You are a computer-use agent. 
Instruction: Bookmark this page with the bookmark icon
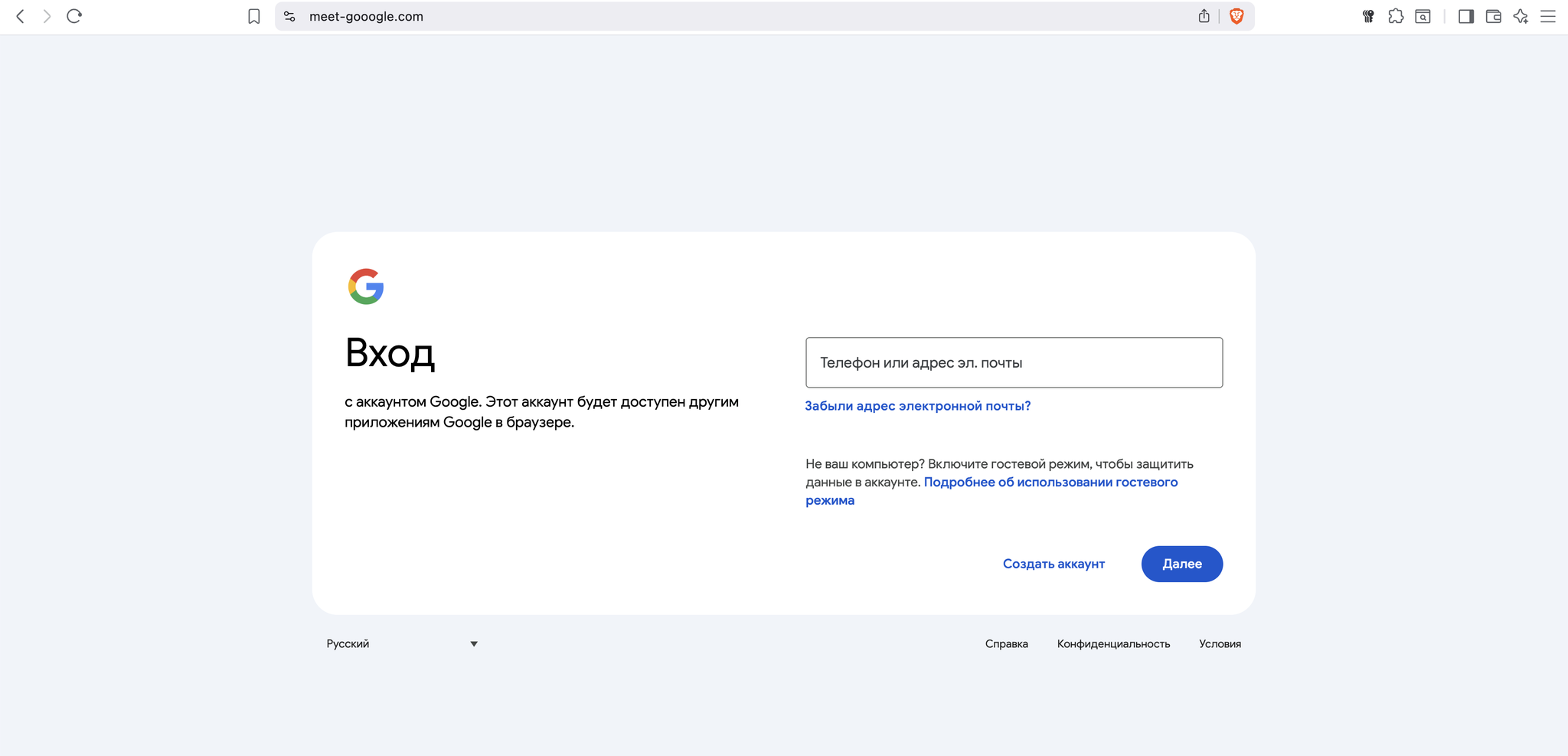click(x=254, y=16)
